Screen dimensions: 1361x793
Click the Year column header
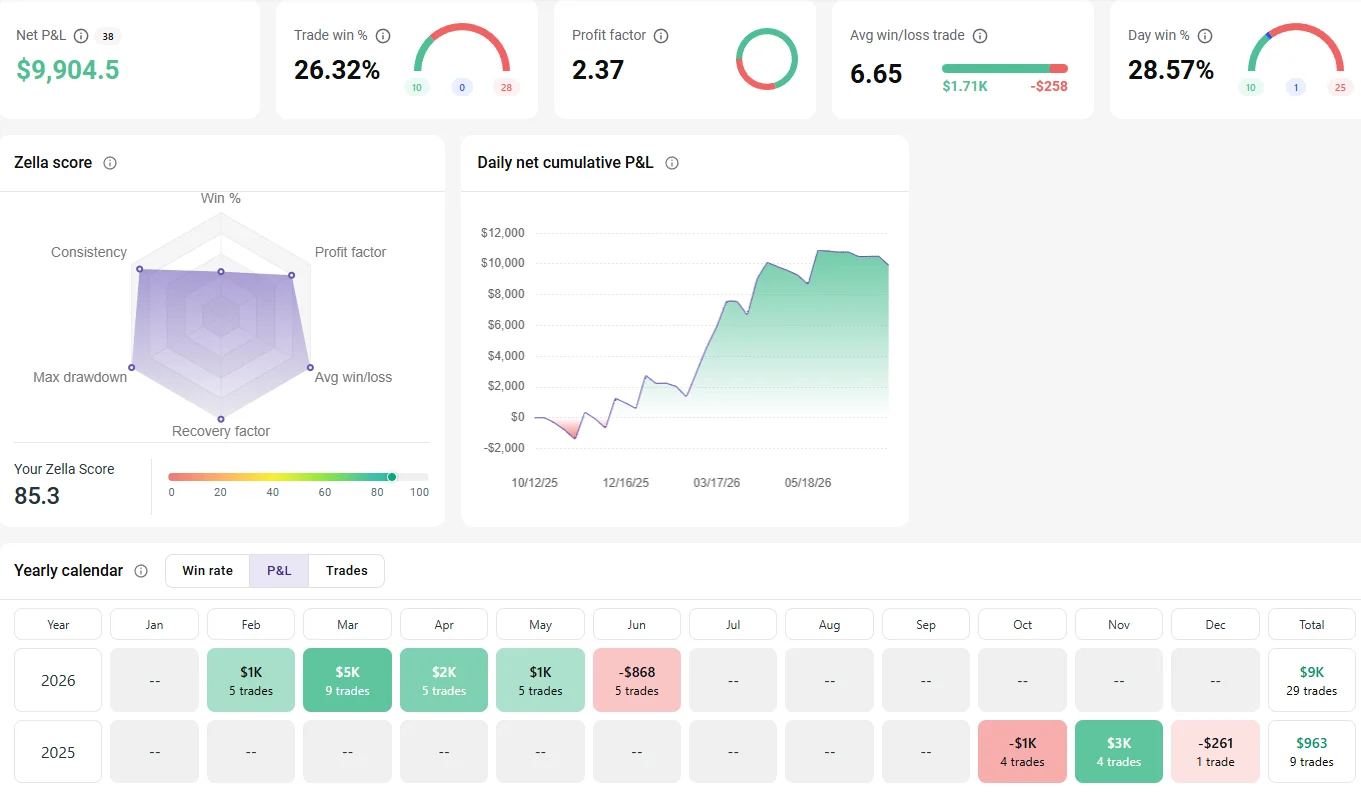[x=58, y=624]
